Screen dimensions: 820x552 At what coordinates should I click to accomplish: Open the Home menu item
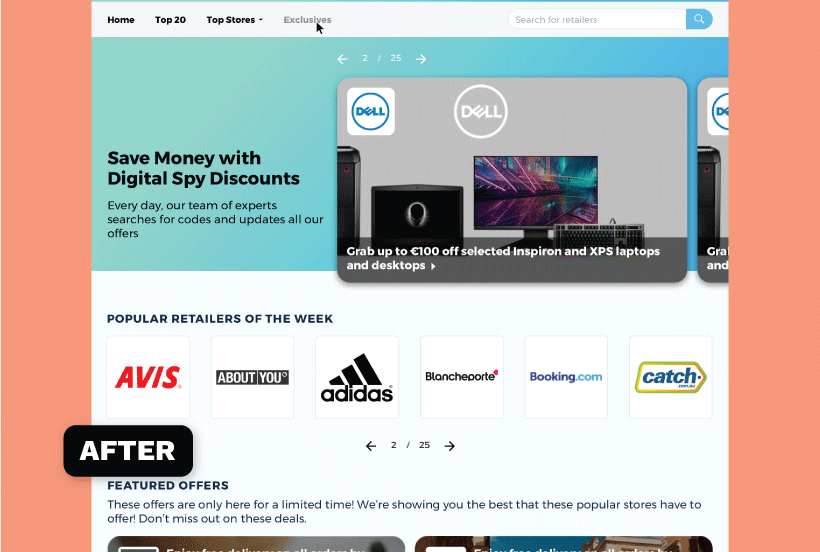(121, 20)
